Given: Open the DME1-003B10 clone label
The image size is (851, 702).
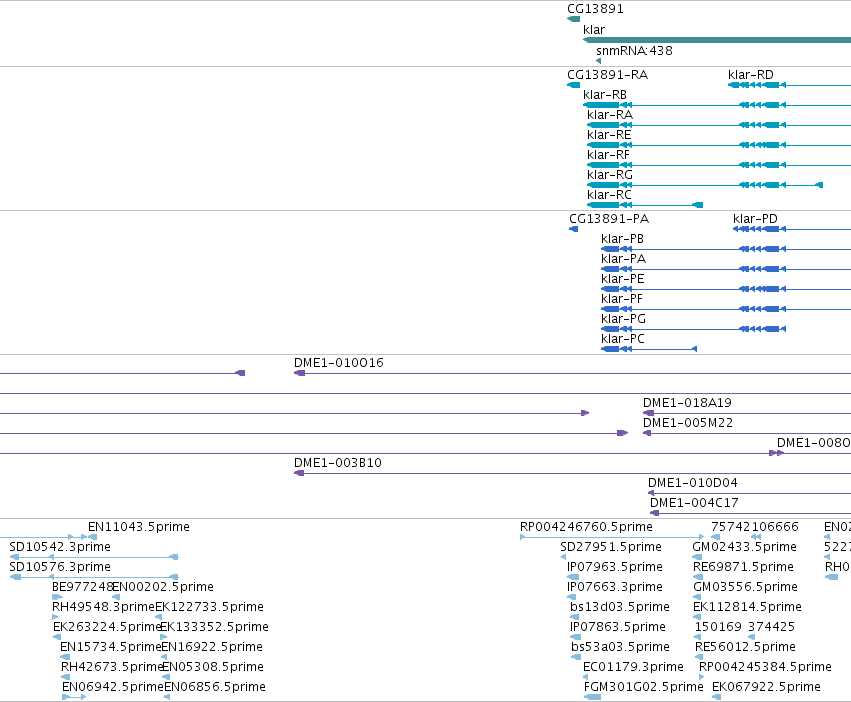Looking at the screenshot, I should pyautogui.click(x=338, y=463).
